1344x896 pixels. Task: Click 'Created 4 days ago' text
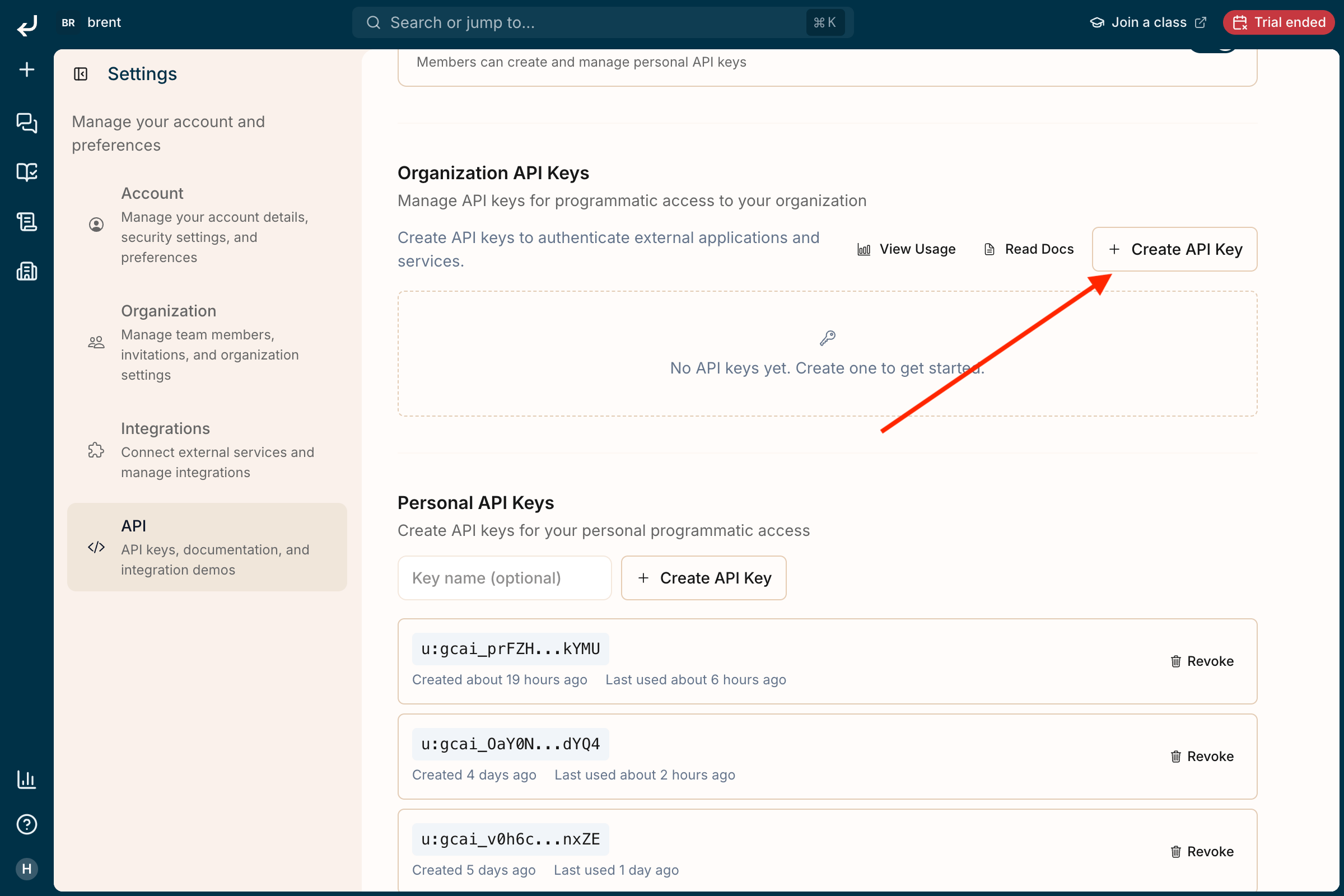point(474,776)
